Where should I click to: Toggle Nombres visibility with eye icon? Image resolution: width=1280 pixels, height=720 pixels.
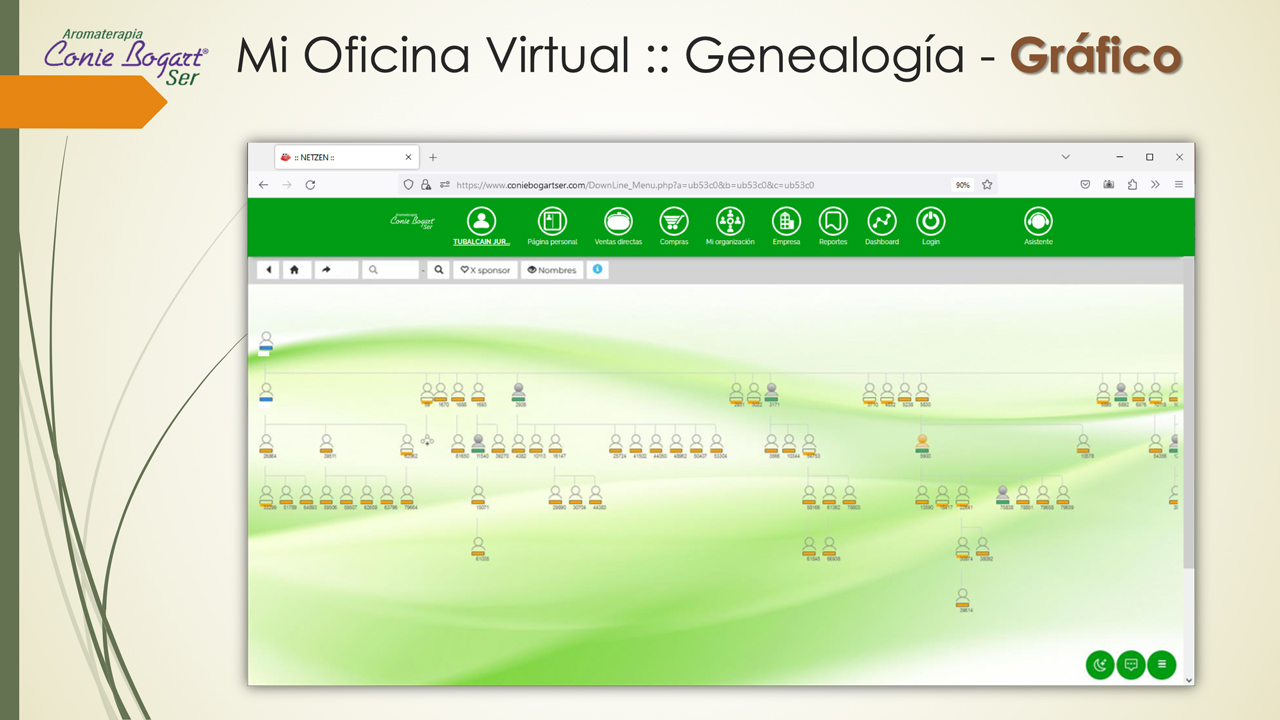[552, 270]
